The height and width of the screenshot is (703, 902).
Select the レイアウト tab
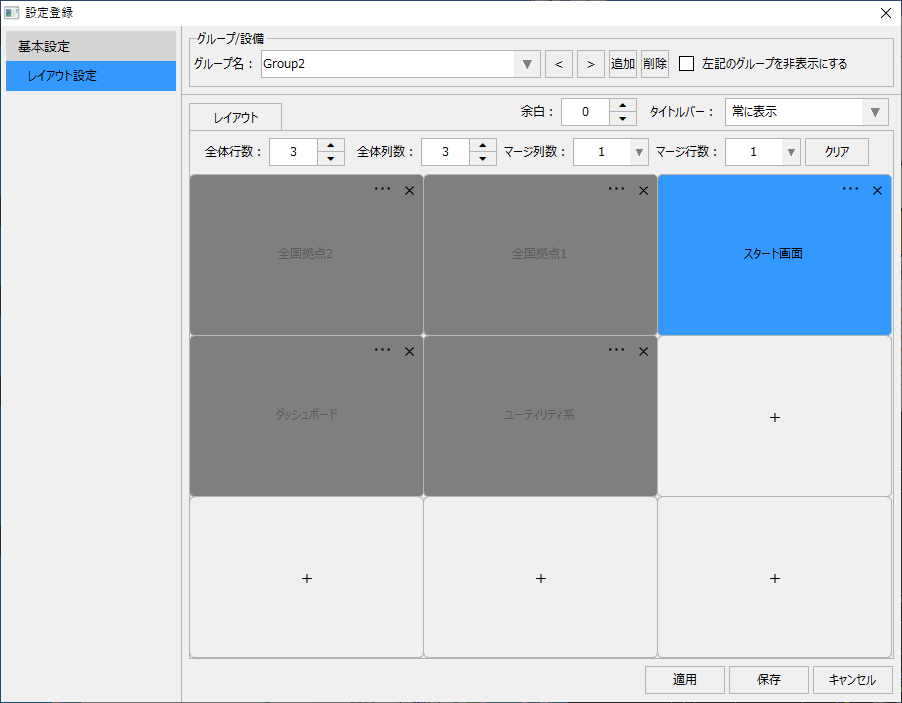click(x=235, y=116)
